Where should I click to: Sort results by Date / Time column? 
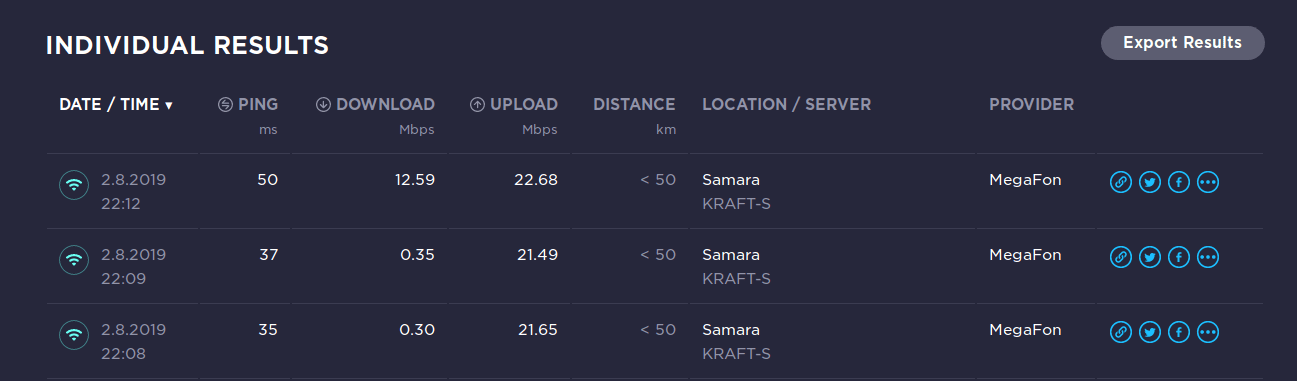click(x=116, y=104)
